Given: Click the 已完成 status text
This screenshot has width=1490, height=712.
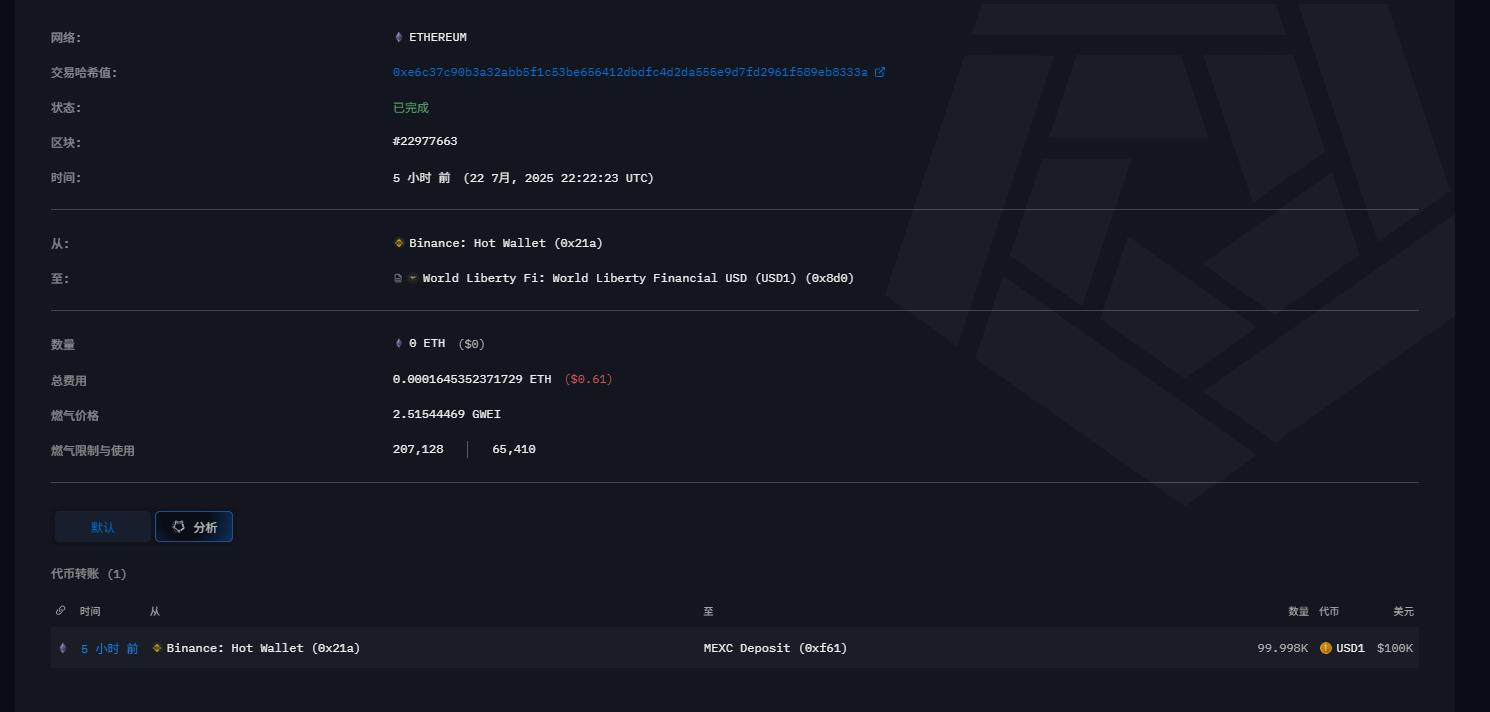Looking at the screenshot, I should coord(411,107).
